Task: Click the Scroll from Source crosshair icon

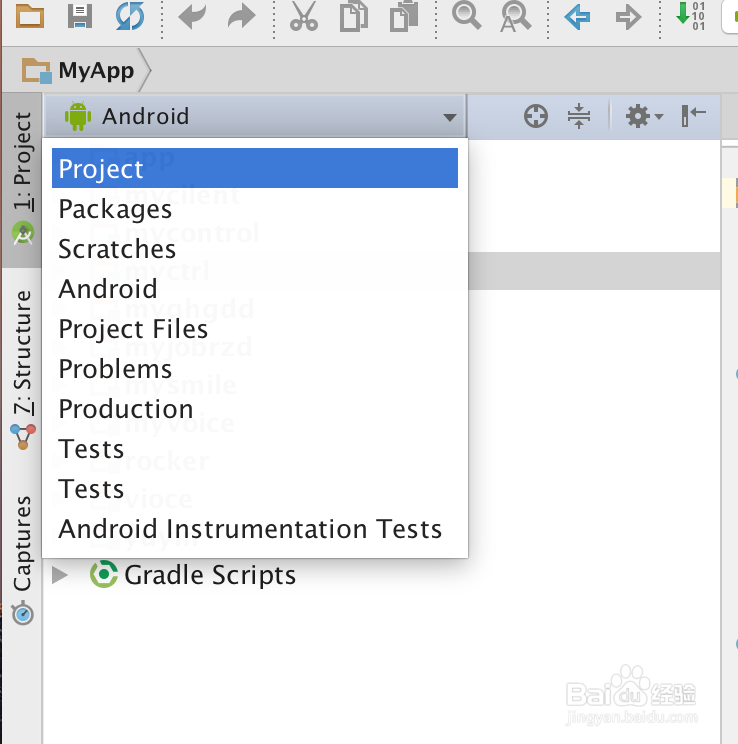Action: pyautogui.click(x=536, y=116)
